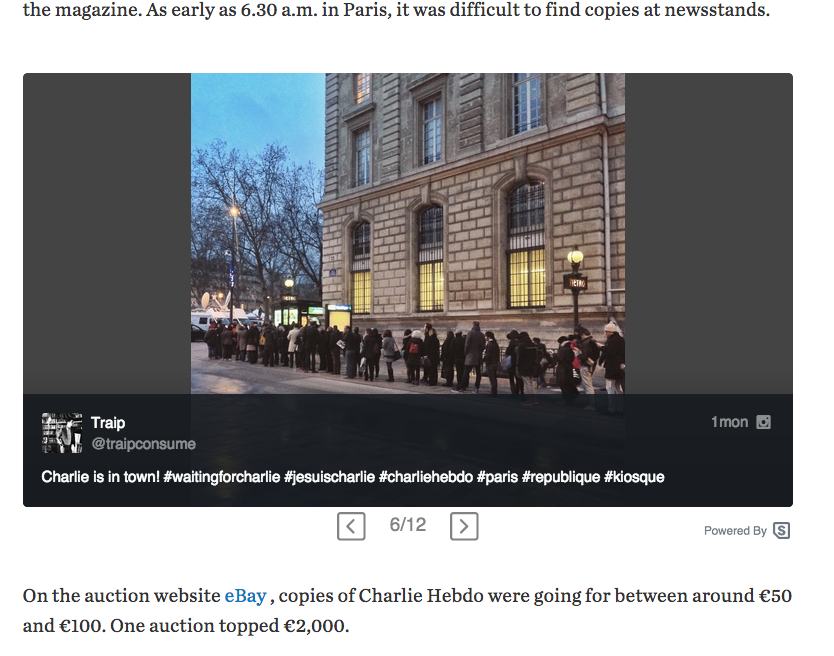Click the 6/12 slide counter
The image size is (834, 656).
407,525
